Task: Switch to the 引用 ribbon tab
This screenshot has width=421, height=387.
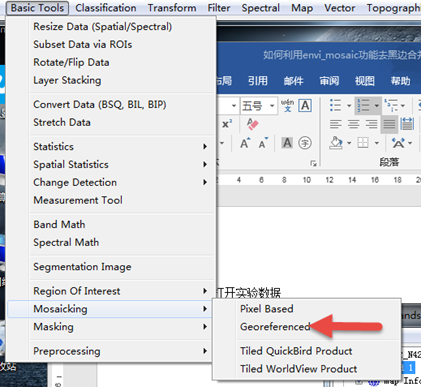Action: 258,81
